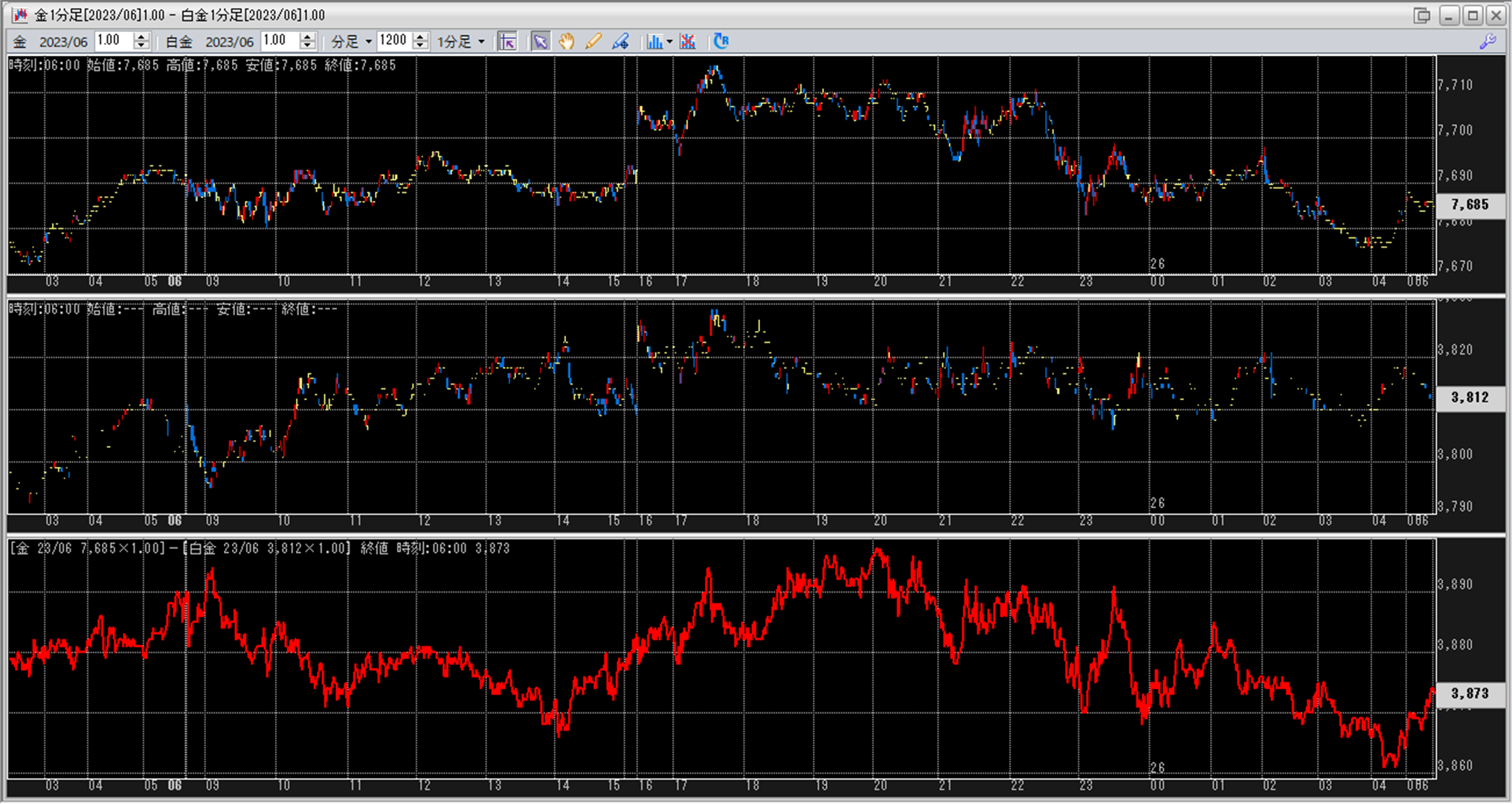The height and width of the screenshot is (804, 1512).
Task: Open dropdown arrow beside bar chart icon
Action: (x=670, y=42)
